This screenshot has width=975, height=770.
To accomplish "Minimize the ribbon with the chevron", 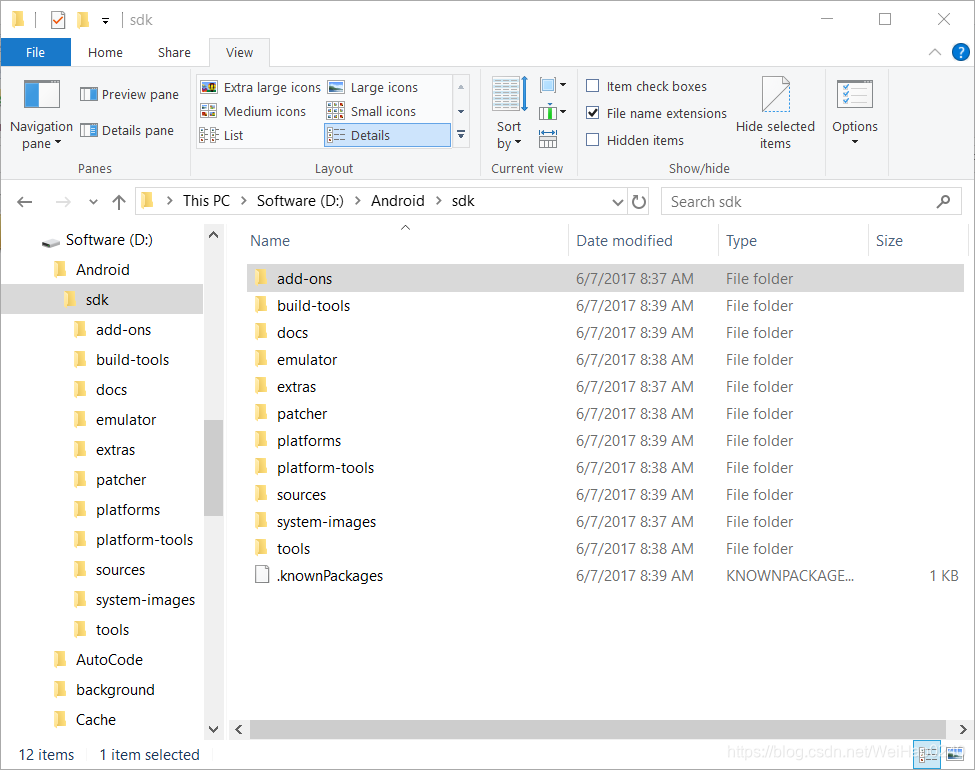I will [935, 52].
